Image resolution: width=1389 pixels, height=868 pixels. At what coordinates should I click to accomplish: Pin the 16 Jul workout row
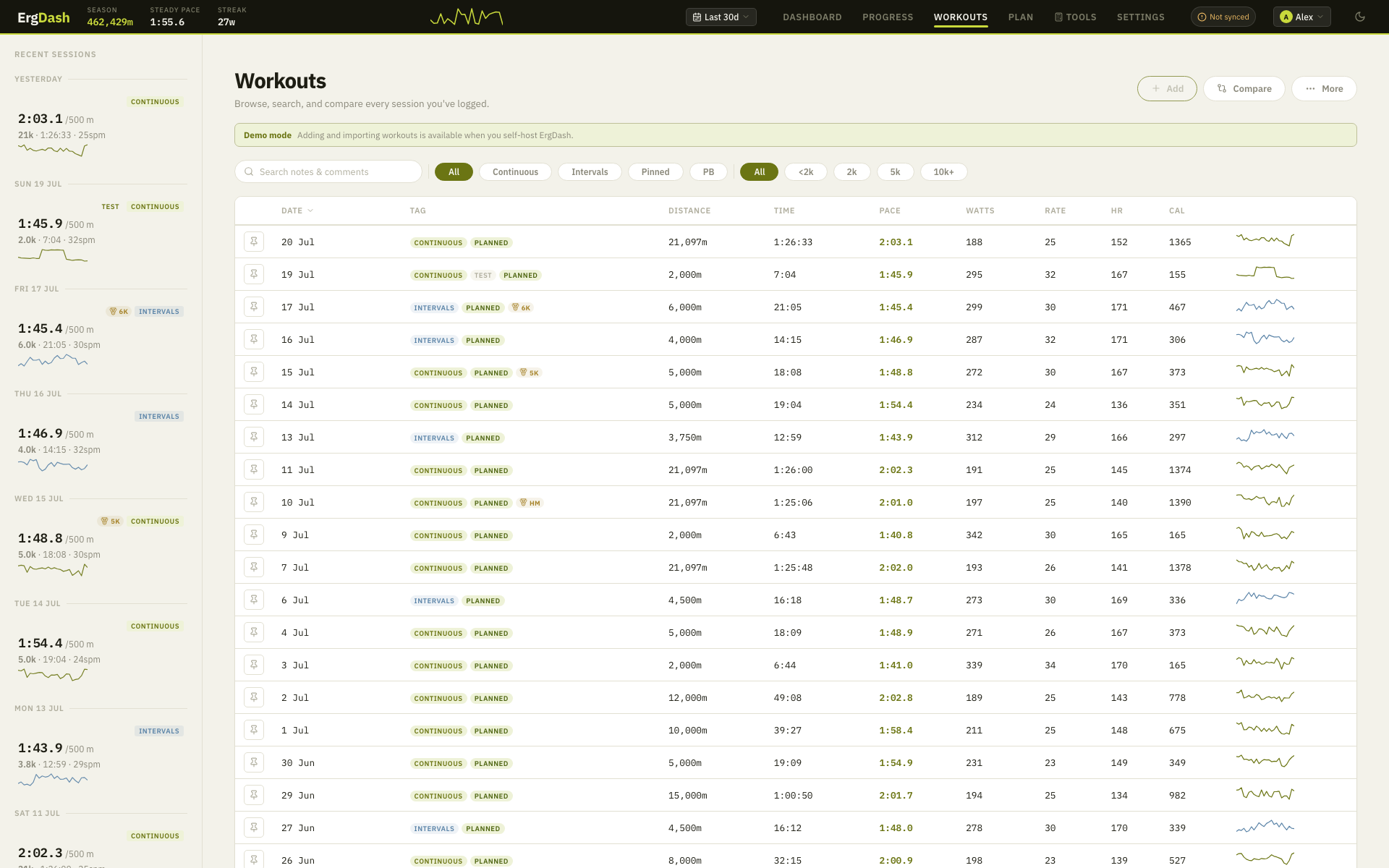pos(254,339)
